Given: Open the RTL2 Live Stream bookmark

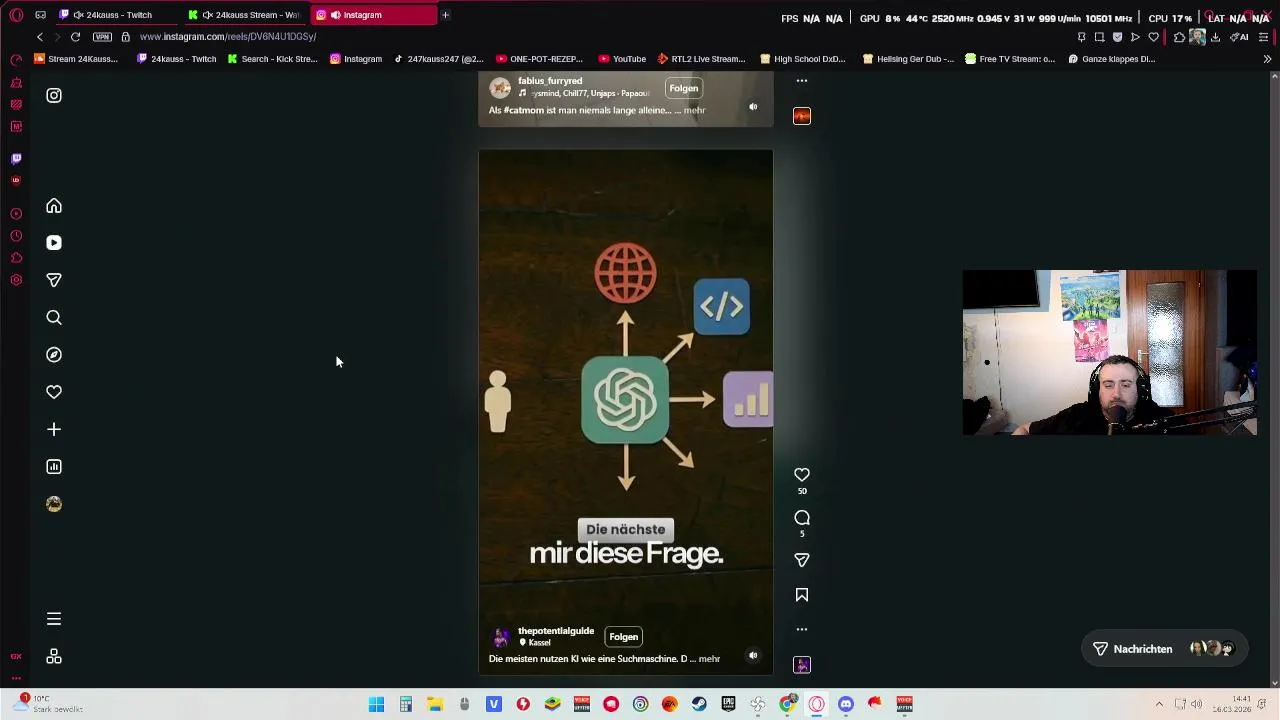Looking at the screenshot, I should coord(701,59).
